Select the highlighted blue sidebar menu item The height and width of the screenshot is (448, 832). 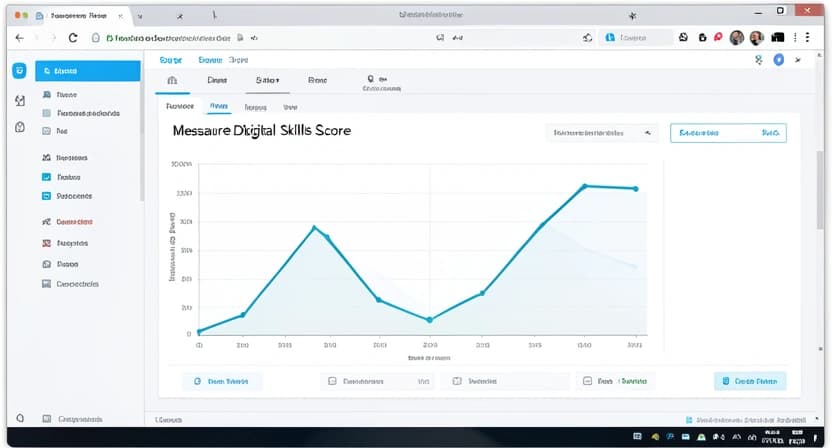tap(87, 71)
